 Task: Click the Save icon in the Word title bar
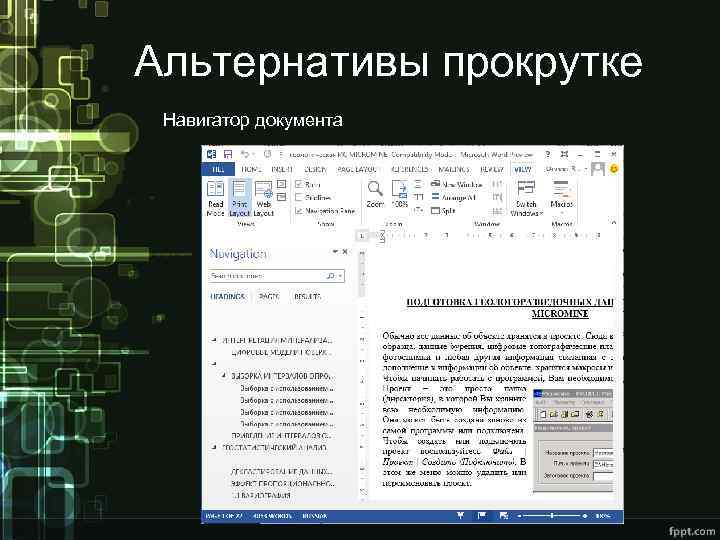pos(228,154)
